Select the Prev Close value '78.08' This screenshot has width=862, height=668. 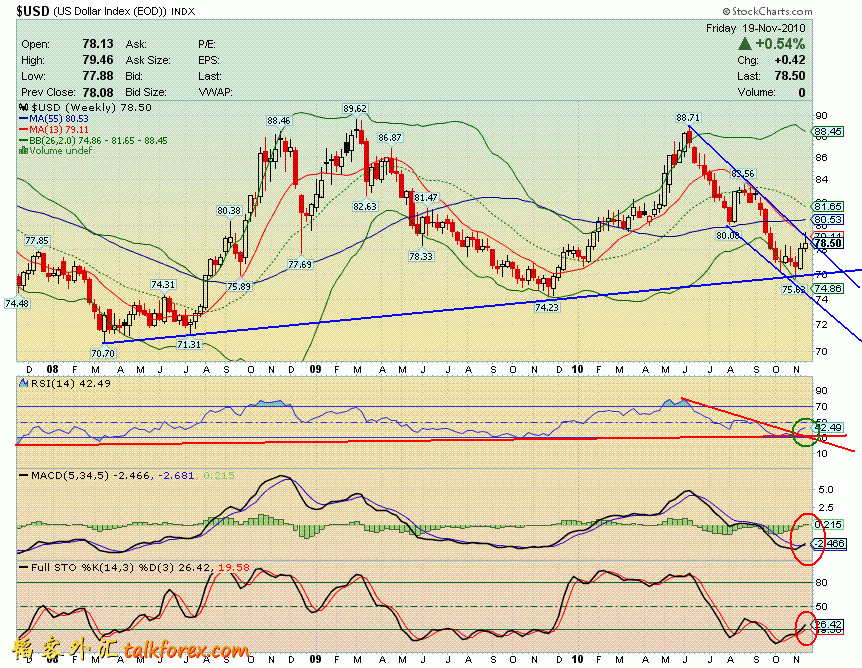98,92
